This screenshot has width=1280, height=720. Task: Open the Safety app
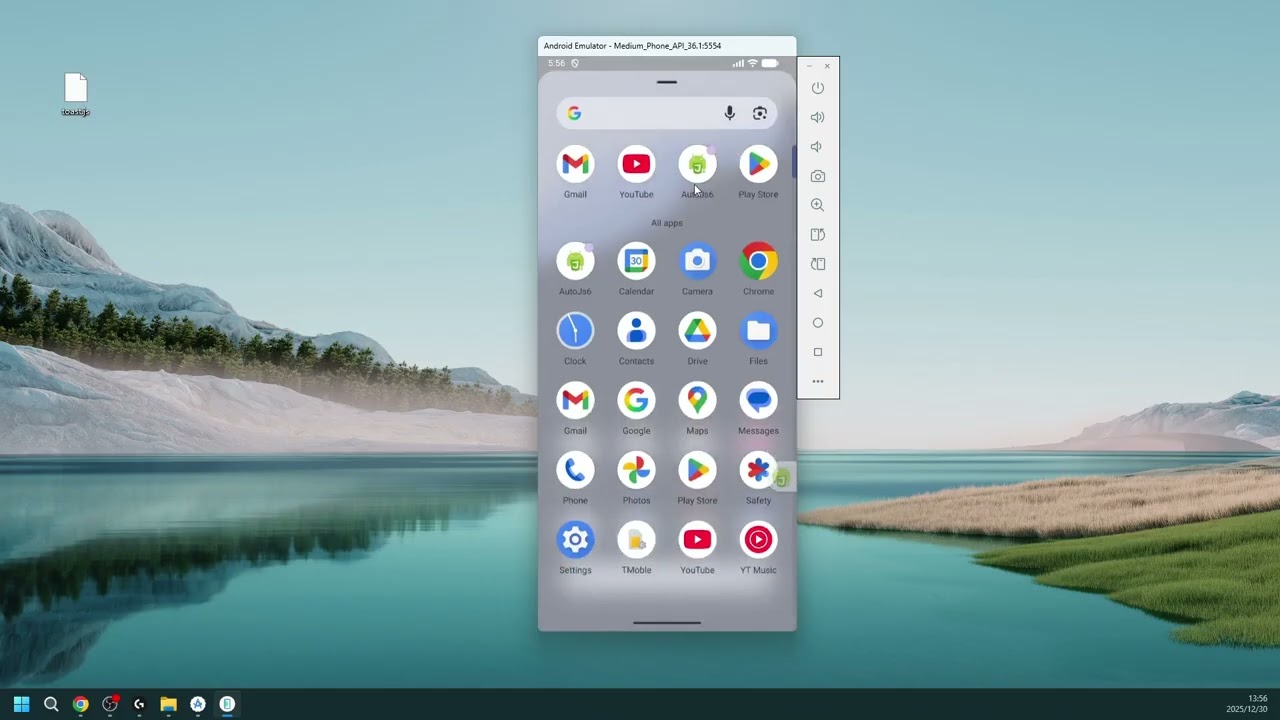point(758,470)
